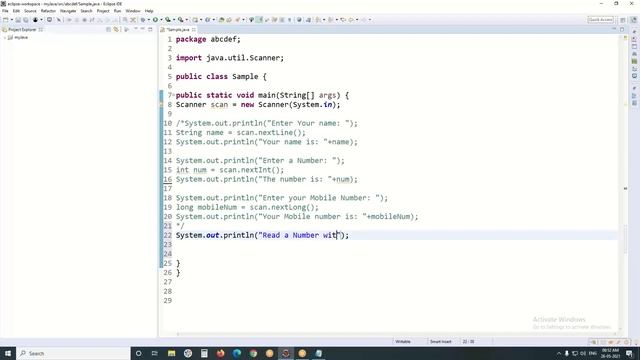Click the taskbar Search box
This screenshot has height=360, width=640.
(73, 353)
